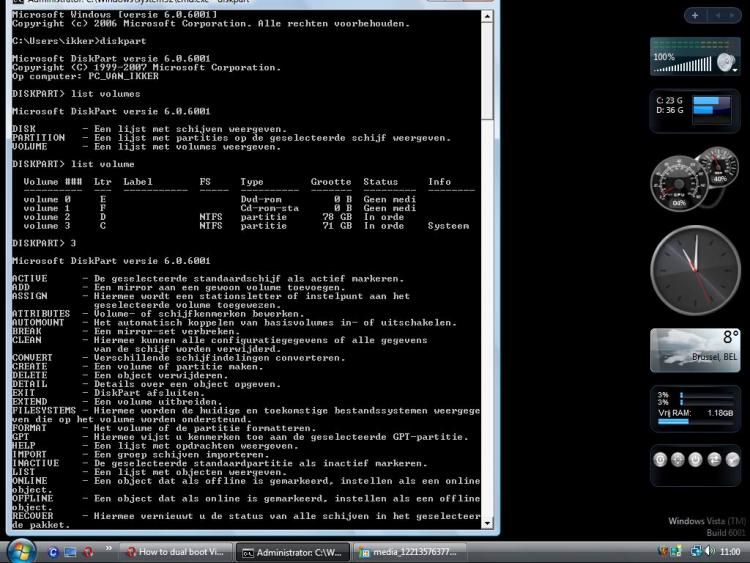
Task: Go to next sidebar gadget page arrow
Action: point(733,15)
